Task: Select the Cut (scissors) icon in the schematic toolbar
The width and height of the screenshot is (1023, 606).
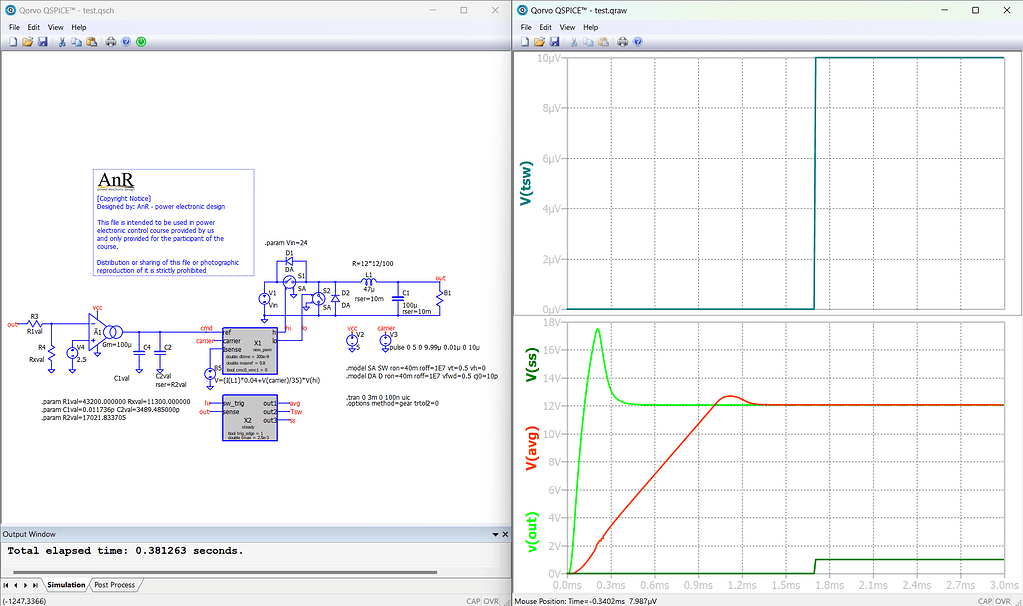Action: click(x=62, y=41)
